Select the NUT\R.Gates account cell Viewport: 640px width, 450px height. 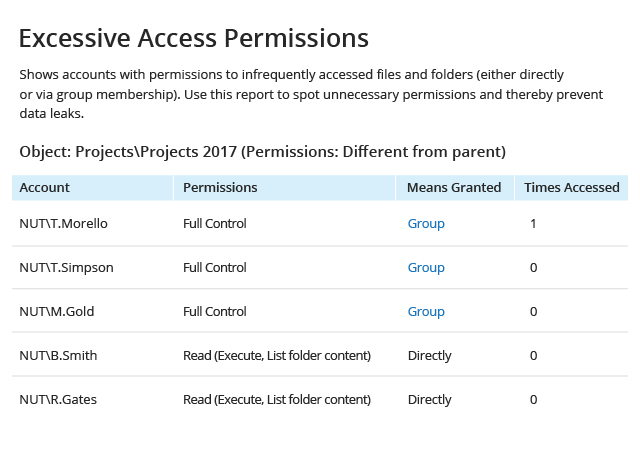tap(58, 399)
